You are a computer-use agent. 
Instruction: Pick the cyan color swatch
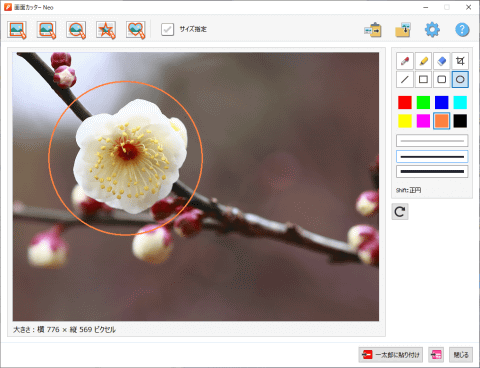point(460,102)
